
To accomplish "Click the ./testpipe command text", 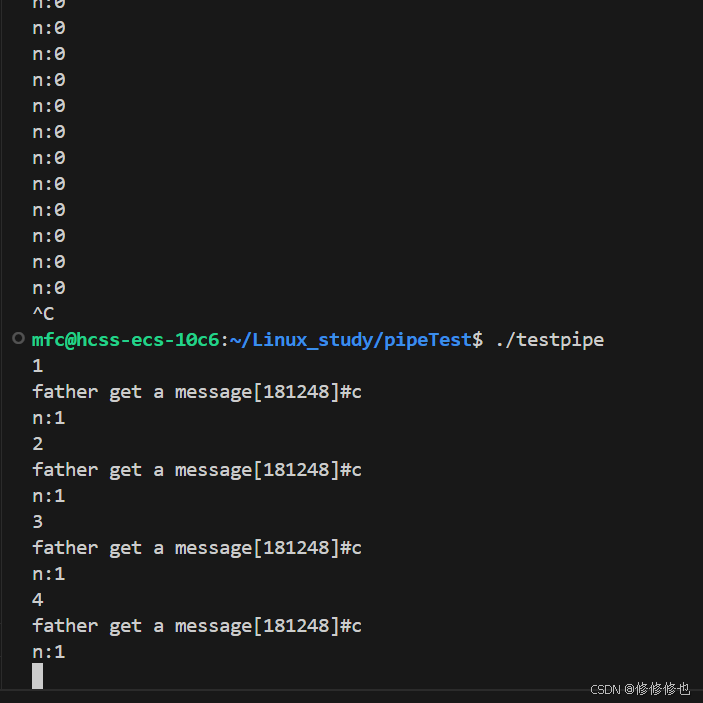I will 550,340.
